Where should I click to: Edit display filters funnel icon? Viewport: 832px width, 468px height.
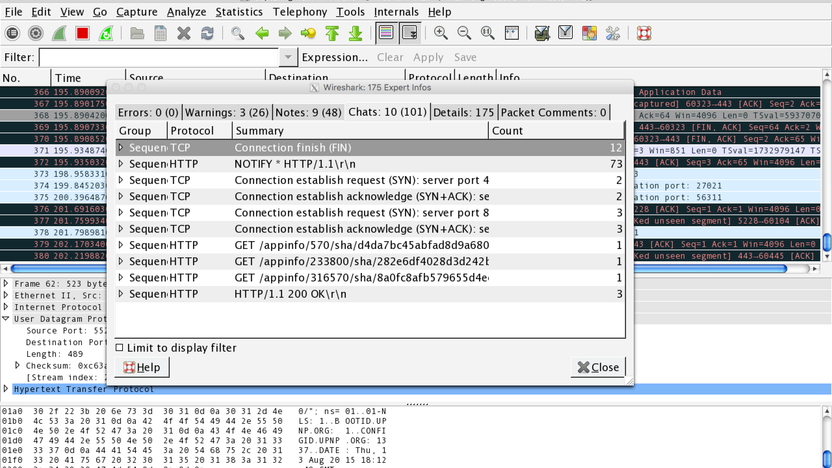tap(566, 33)
